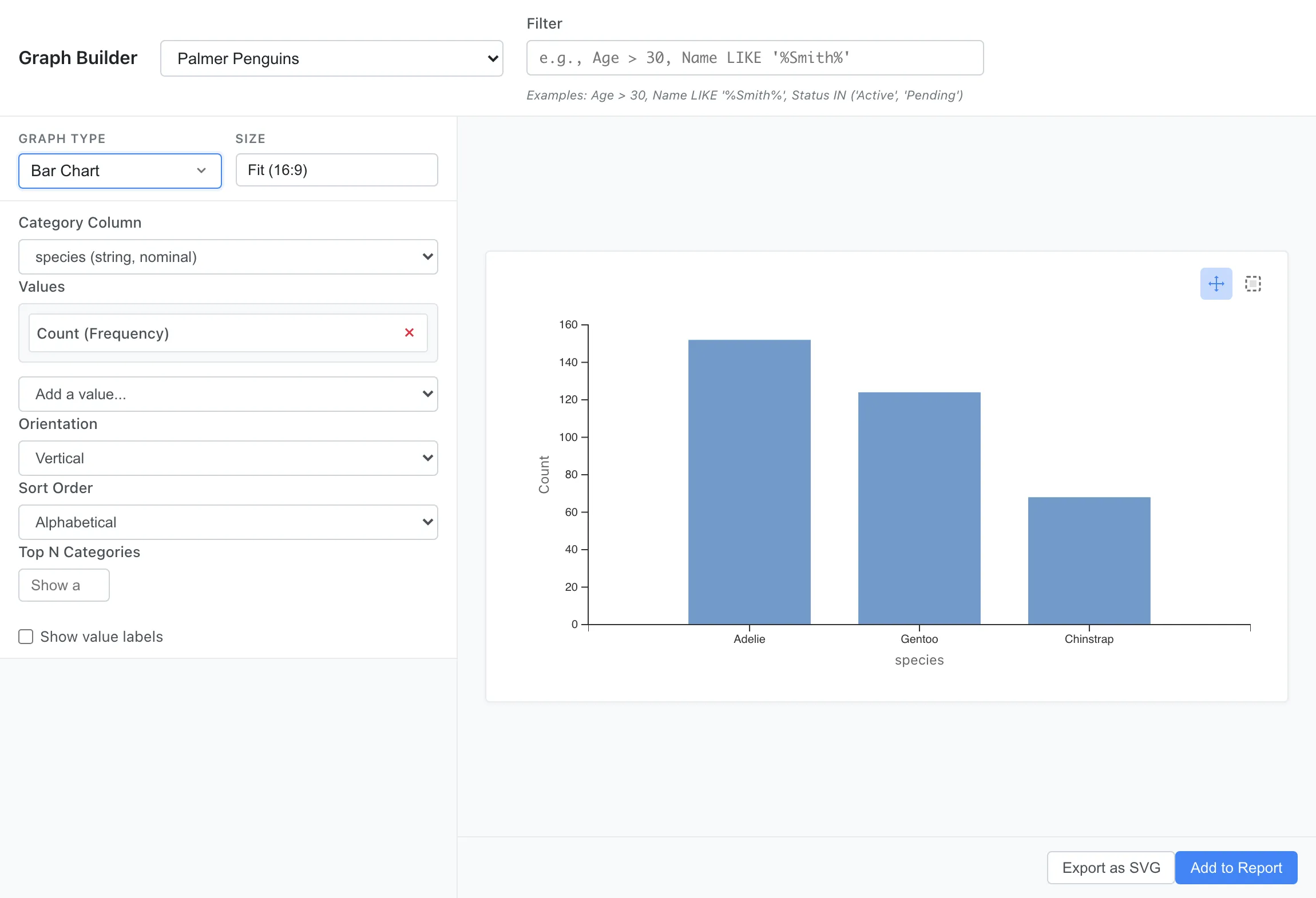1316x898 pixels.
Task: Enable Show value labels checkbox
Action: coord(26,637)
